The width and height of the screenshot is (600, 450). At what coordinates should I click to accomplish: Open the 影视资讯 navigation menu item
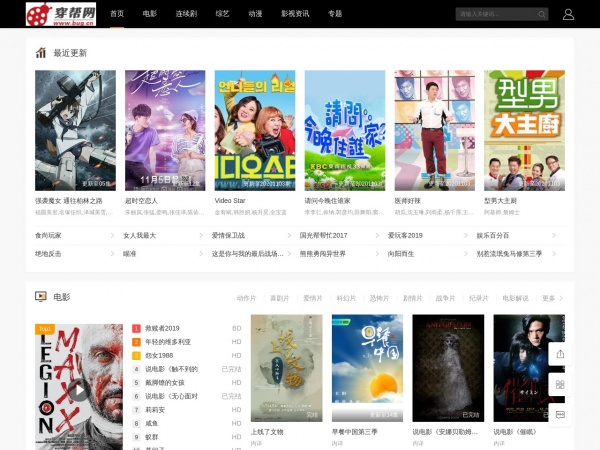click(295, 14)
